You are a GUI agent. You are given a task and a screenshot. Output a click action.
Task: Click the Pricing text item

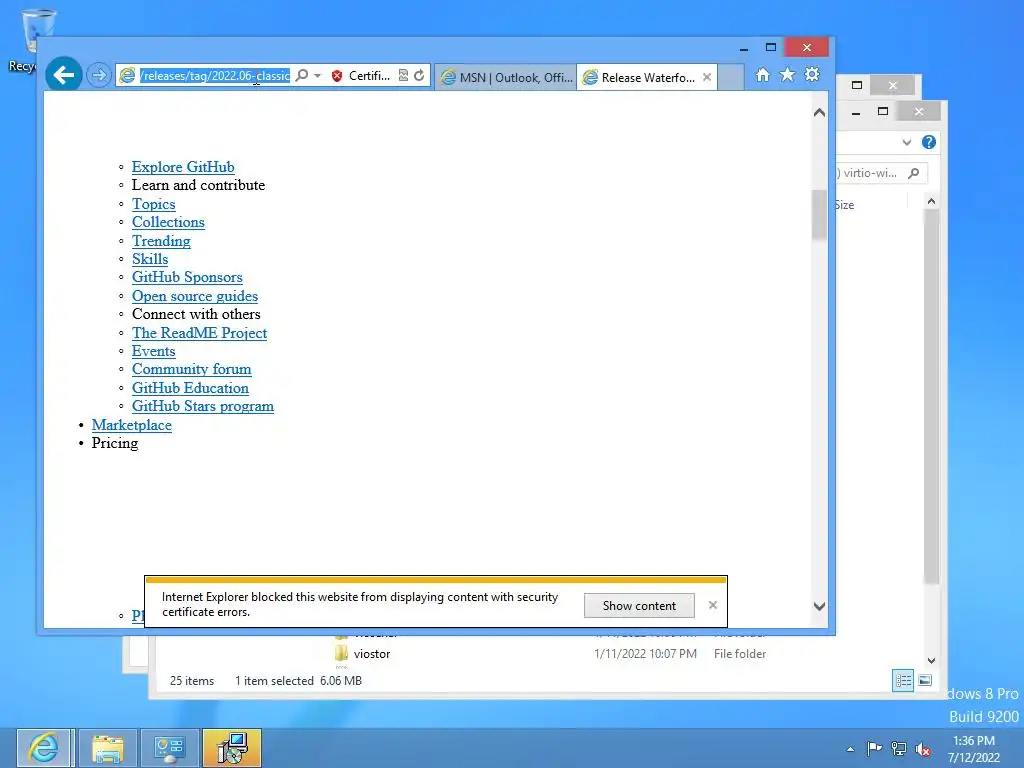115,443
